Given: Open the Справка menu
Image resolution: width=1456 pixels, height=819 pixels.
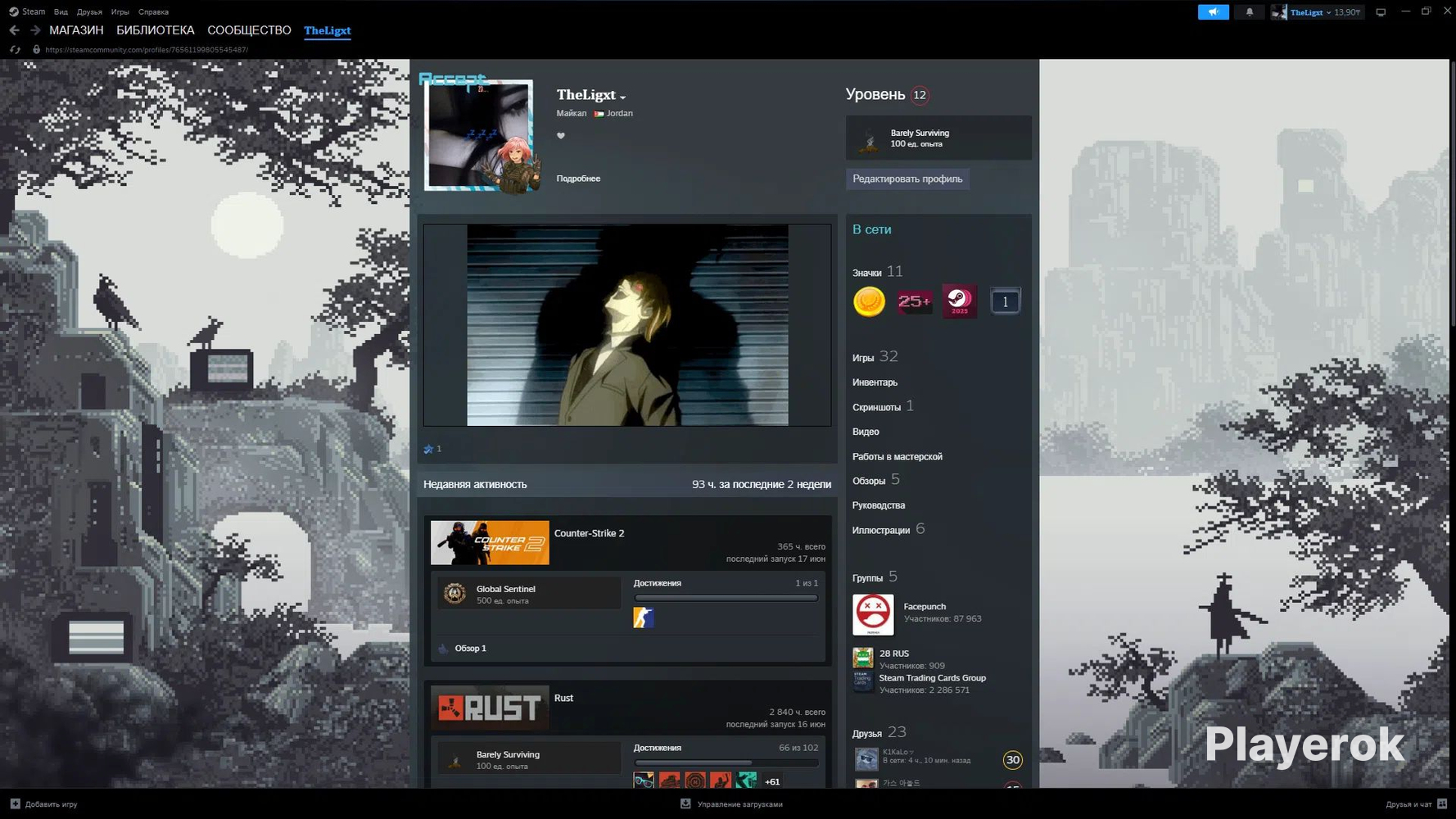Looking at the screenshot, I should point(153,12).
